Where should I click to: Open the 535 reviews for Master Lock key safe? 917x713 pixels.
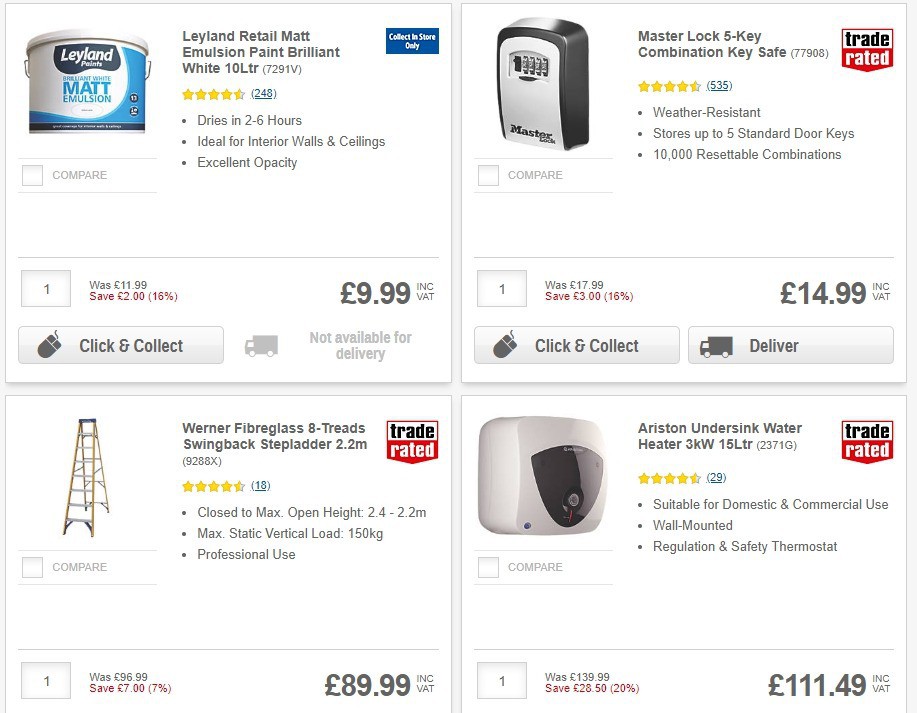tap(719, 85)
